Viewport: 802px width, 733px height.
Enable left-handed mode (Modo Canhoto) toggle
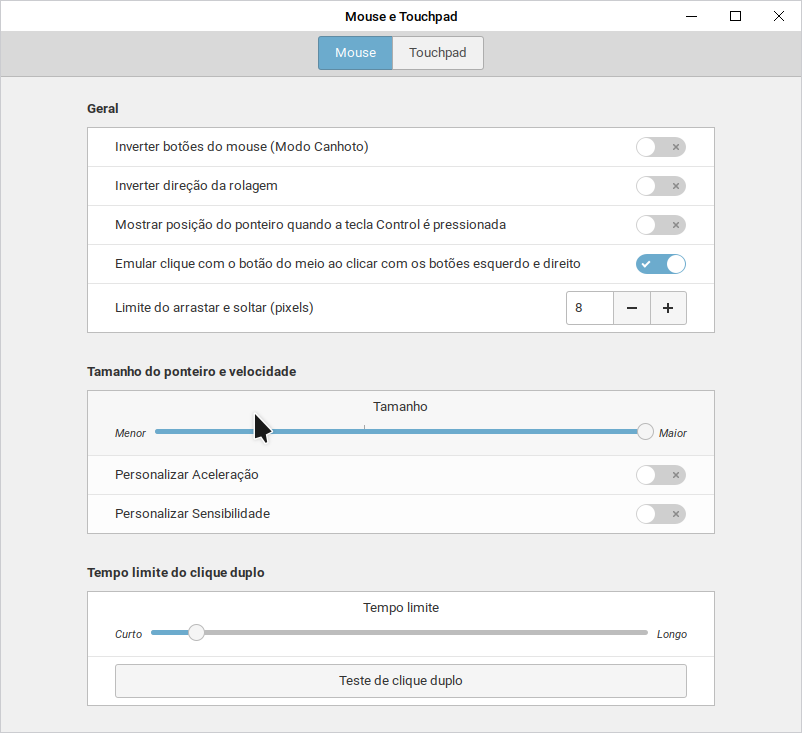661,147
